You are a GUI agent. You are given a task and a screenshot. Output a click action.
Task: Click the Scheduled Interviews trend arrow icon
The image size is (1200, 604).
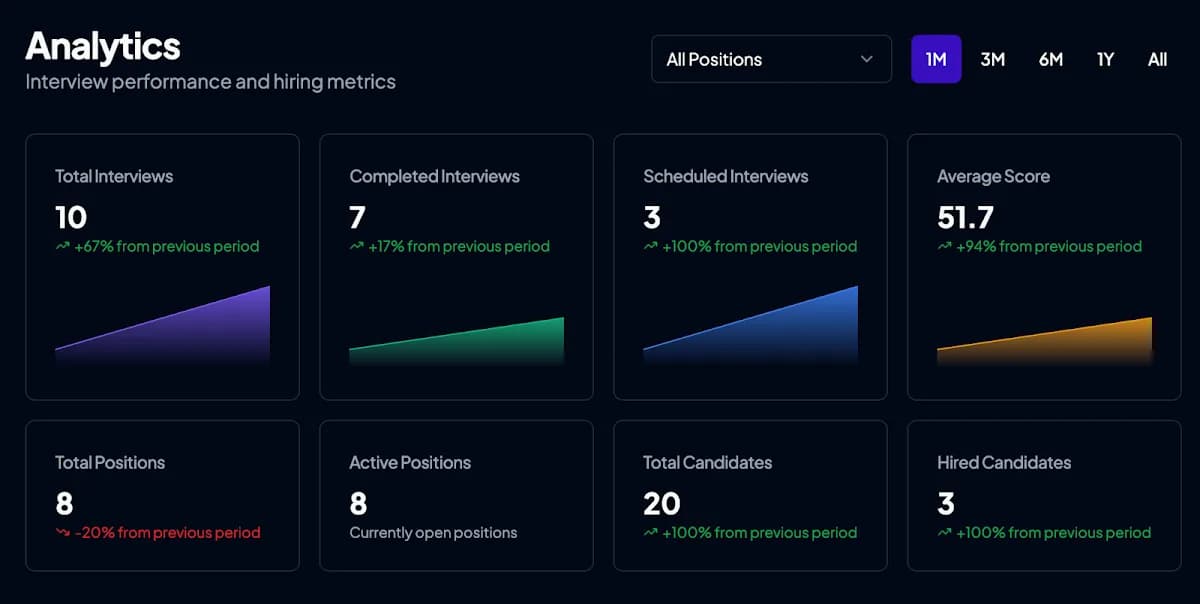[650, 246]
